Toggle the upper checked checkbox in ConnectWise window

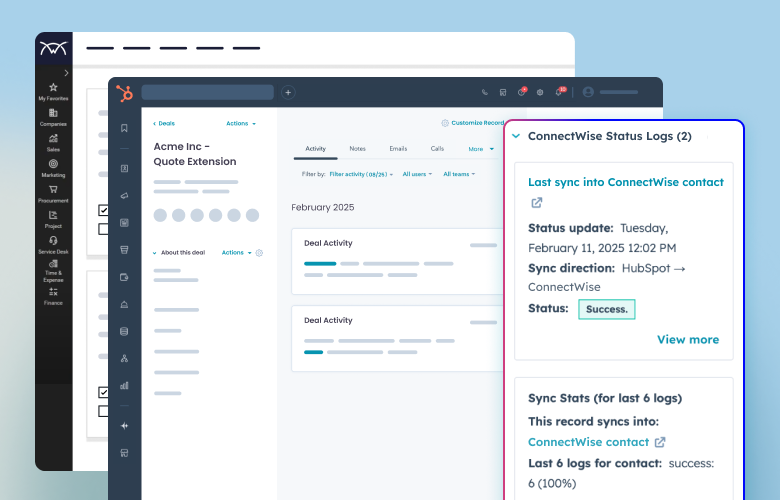pos(103,210)
